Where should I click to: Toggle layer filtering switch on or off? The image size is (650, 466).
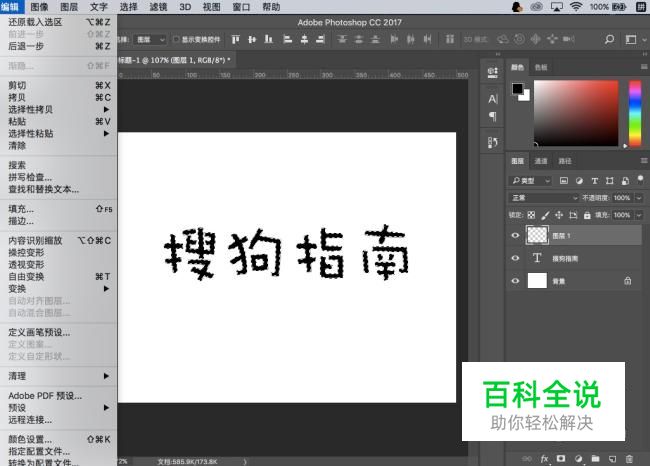click(x=640, y=180)
